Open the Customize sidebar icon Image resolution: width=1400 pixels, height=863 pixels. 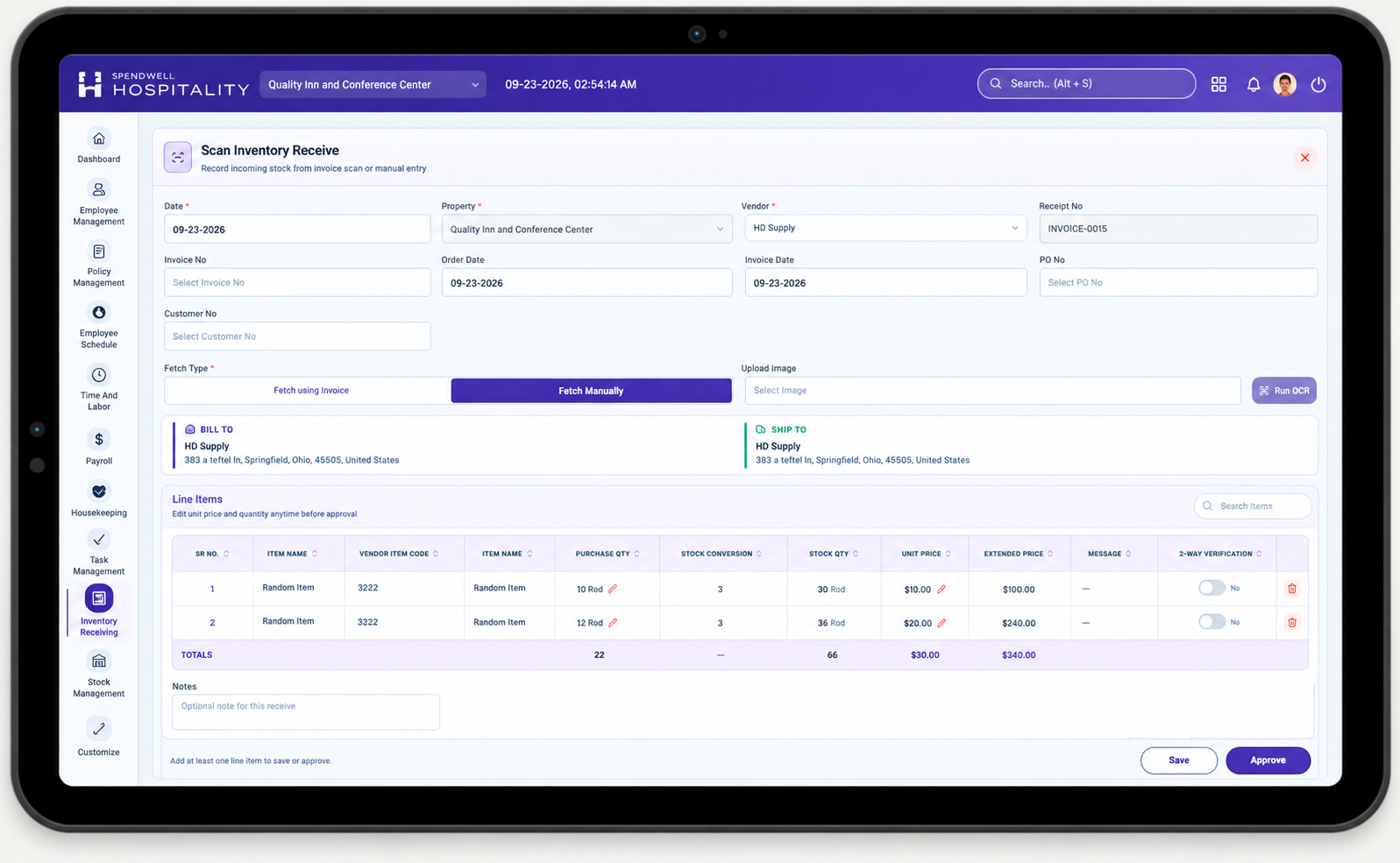99,729
